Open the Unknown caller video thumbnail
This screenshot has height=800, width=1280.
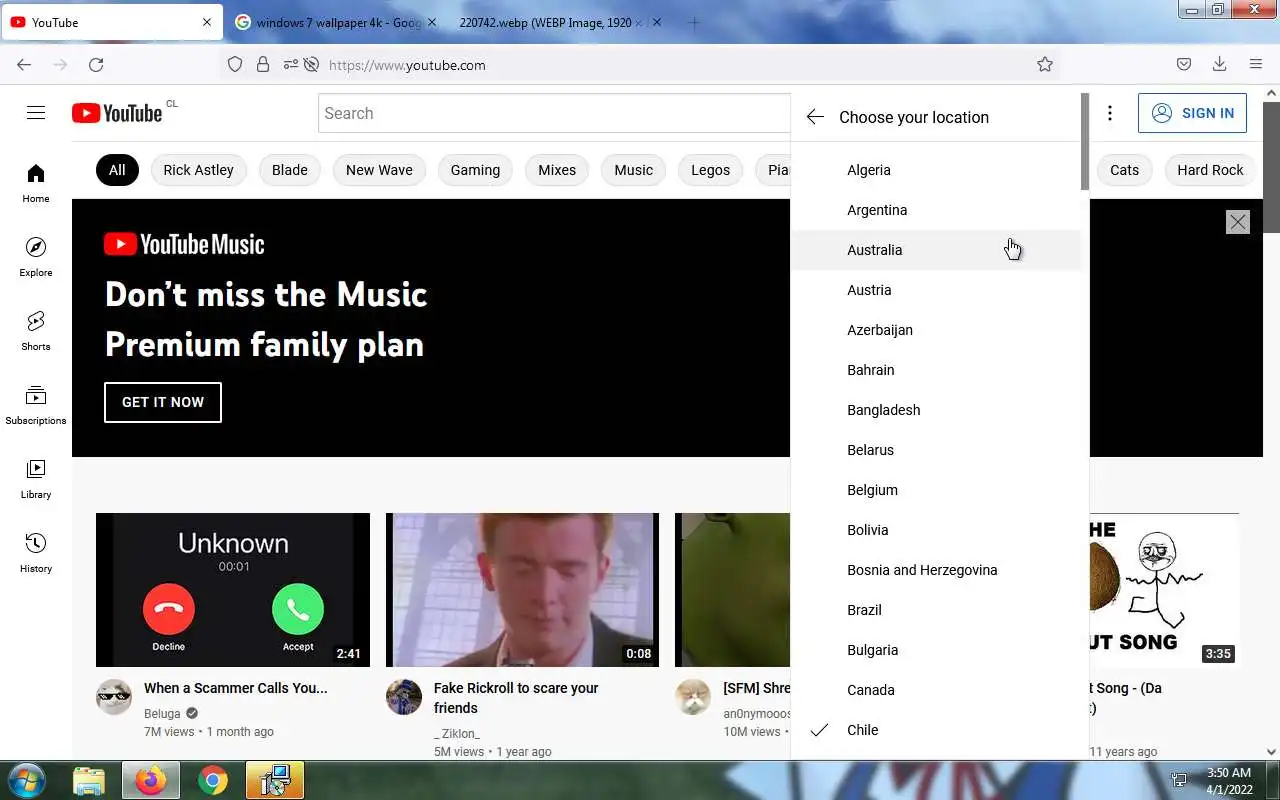click(x=233, y=590)
